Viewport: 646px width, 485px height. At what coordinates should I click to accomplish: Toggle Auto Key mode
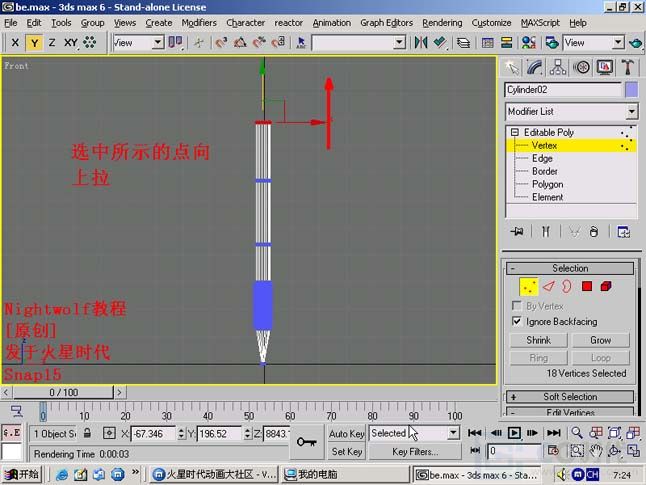coord(346,433)
